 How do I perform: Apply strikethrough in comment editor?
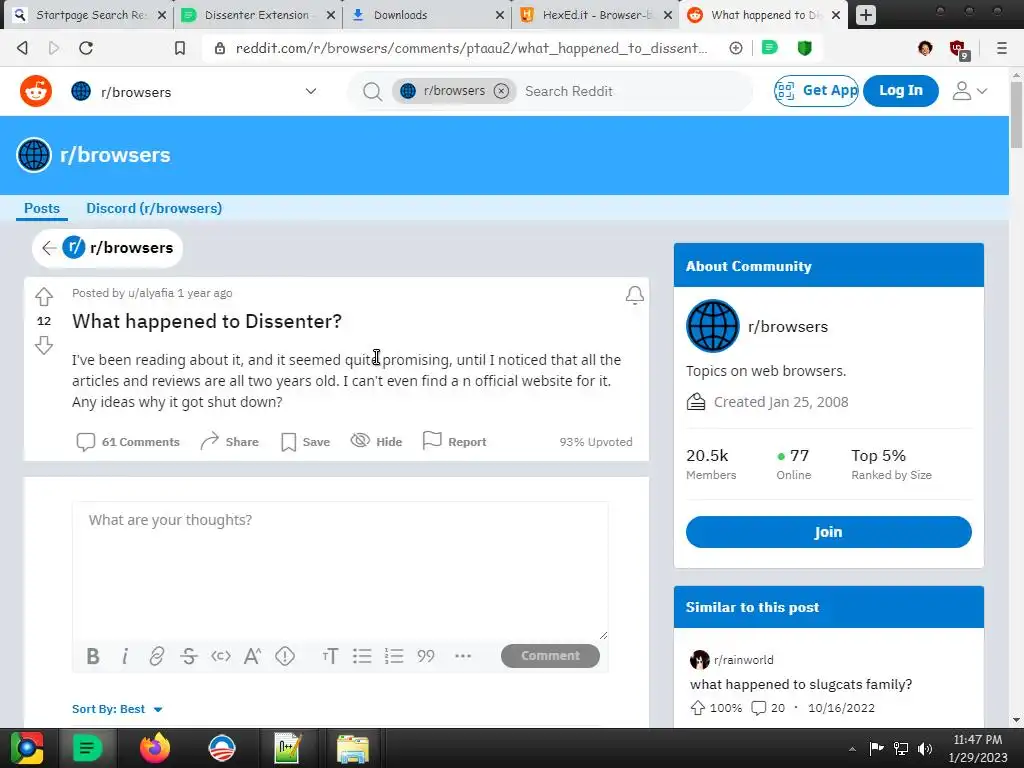[x=189, y=656]
